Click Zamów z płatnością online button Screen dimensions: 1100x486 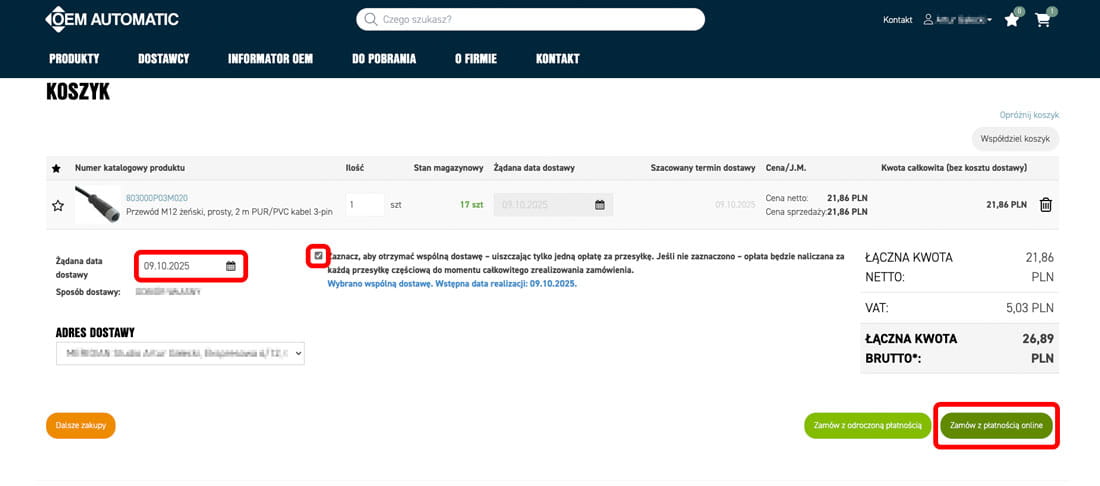[996, 425]
